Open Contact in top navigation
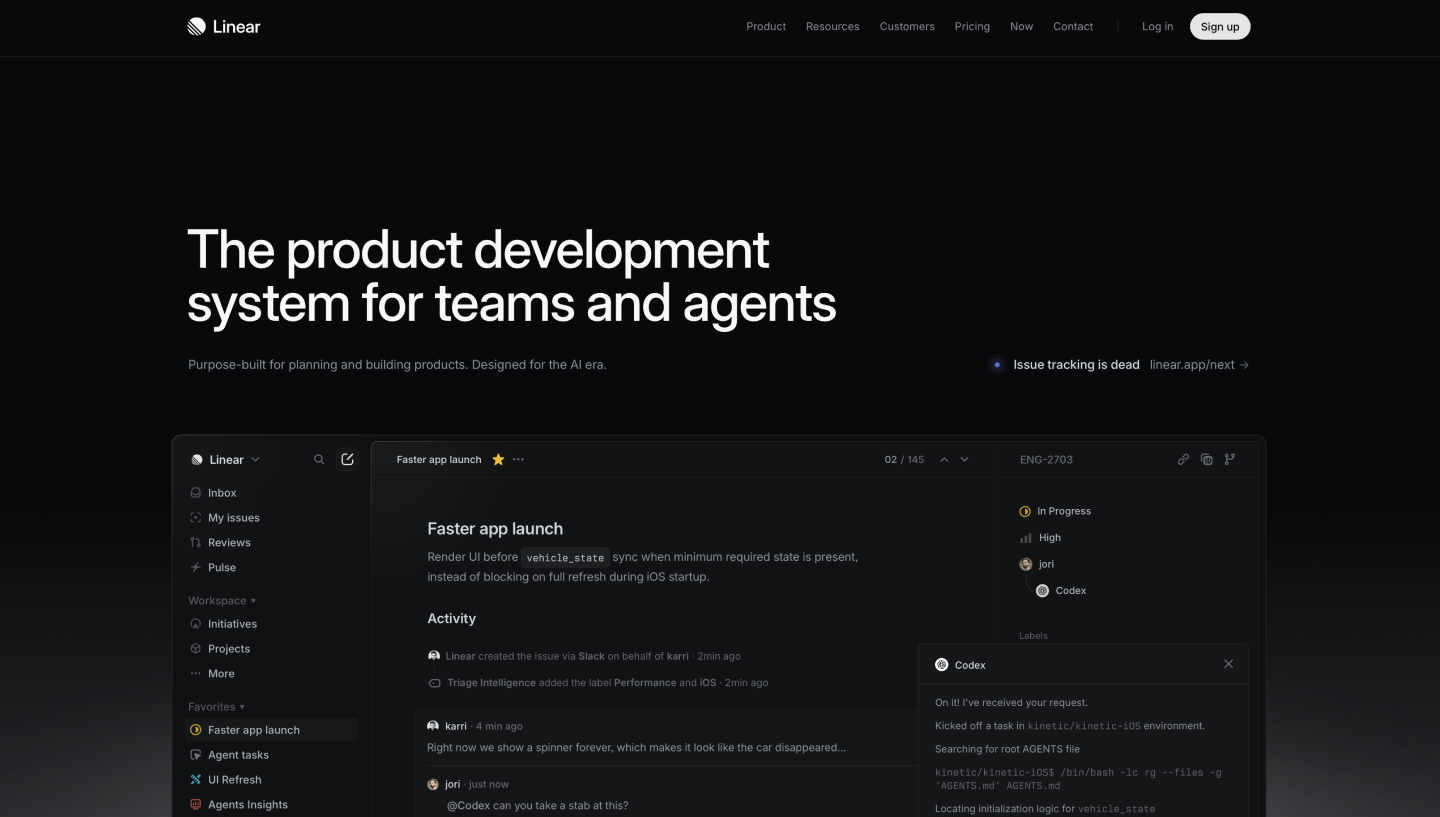 (x=1073, y=27)
